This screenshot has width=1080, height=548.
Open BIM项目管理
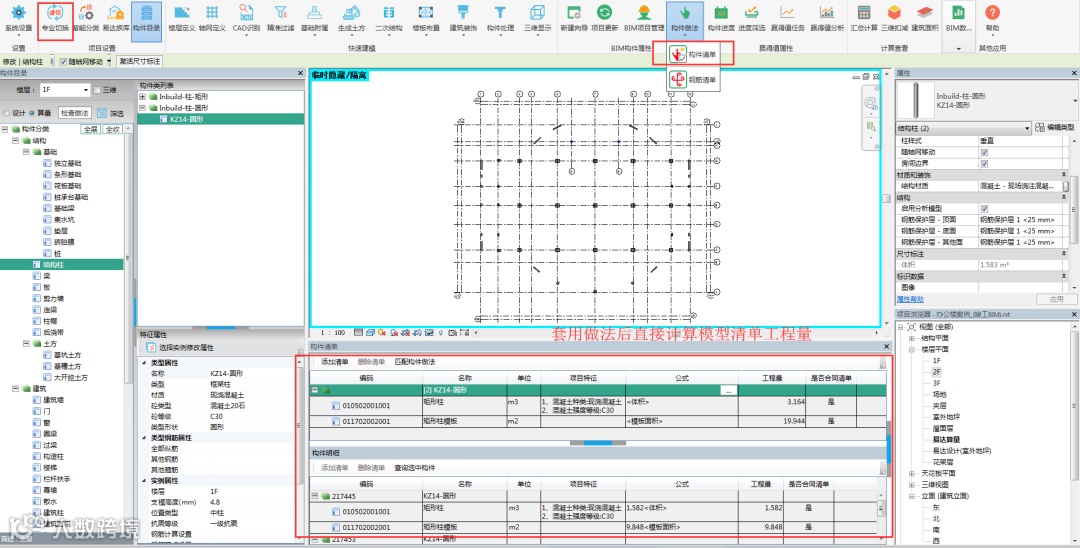point(644,19)
